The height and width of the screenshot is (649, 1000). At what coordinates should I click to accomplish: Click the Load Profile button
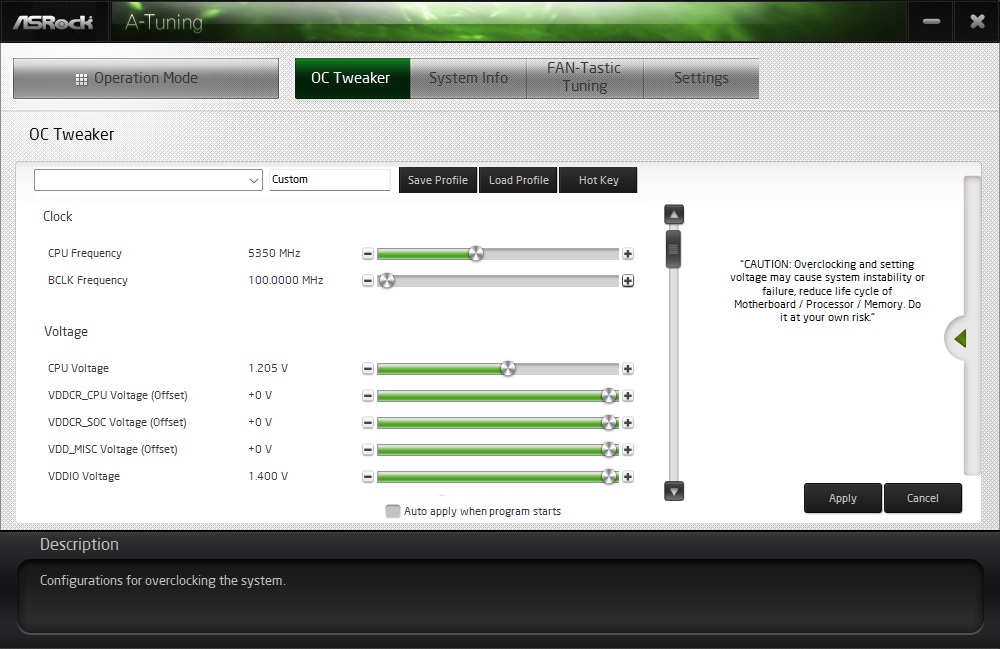(x=518, y=180)
